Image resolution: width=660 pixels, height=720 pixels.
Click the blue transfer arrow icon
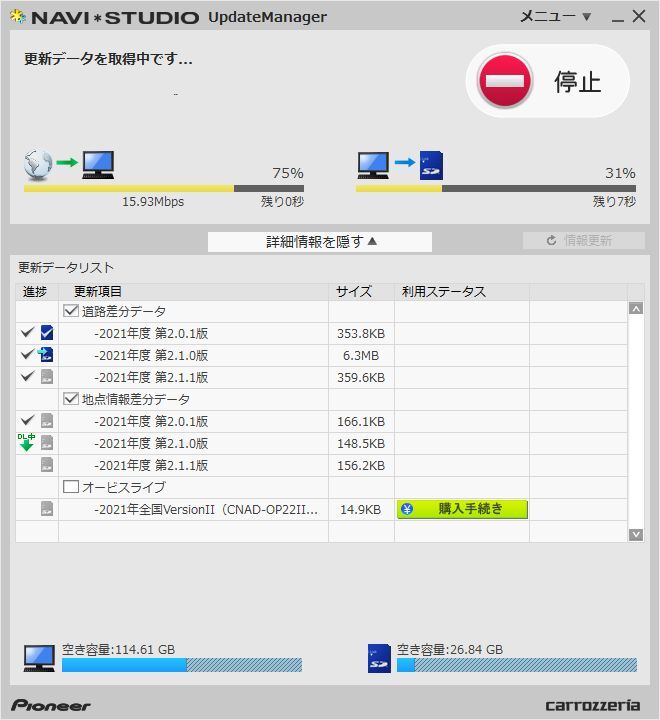[x=405, y=162]
